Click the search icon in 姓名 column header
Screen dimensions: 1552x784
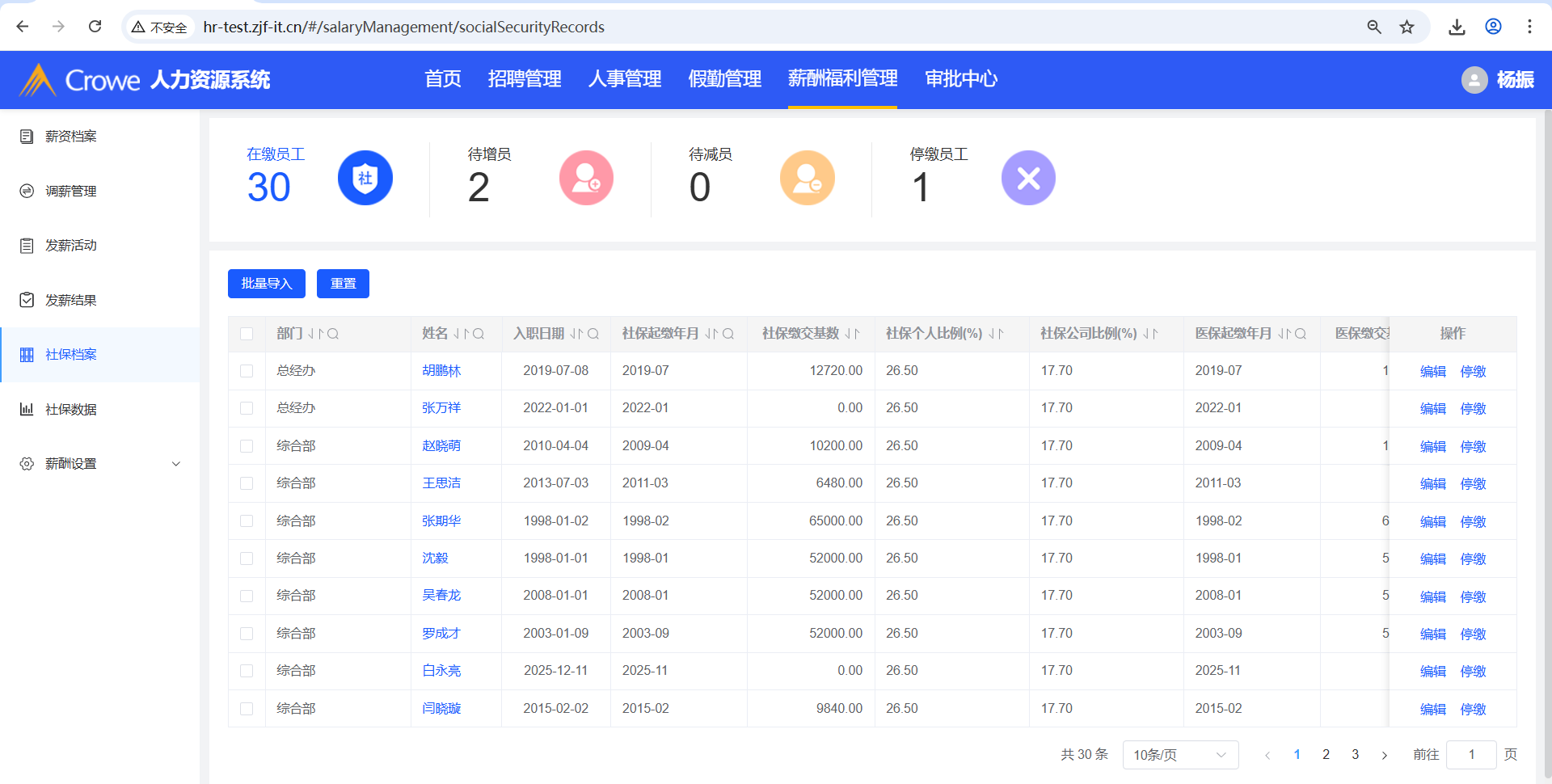point(479,334)
